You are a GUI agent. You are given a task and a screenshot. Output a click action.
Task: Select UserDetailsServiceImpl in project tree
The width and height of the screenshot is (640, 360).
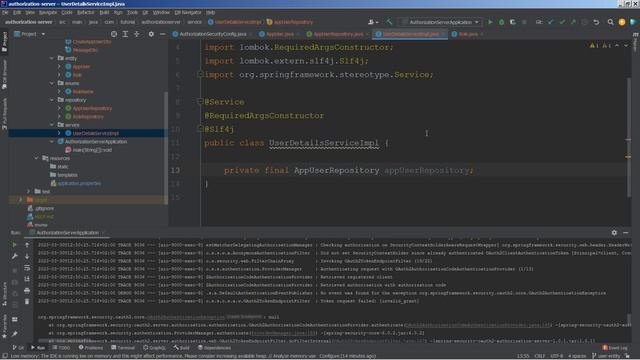pyautogui.click(x=96, y=133)
